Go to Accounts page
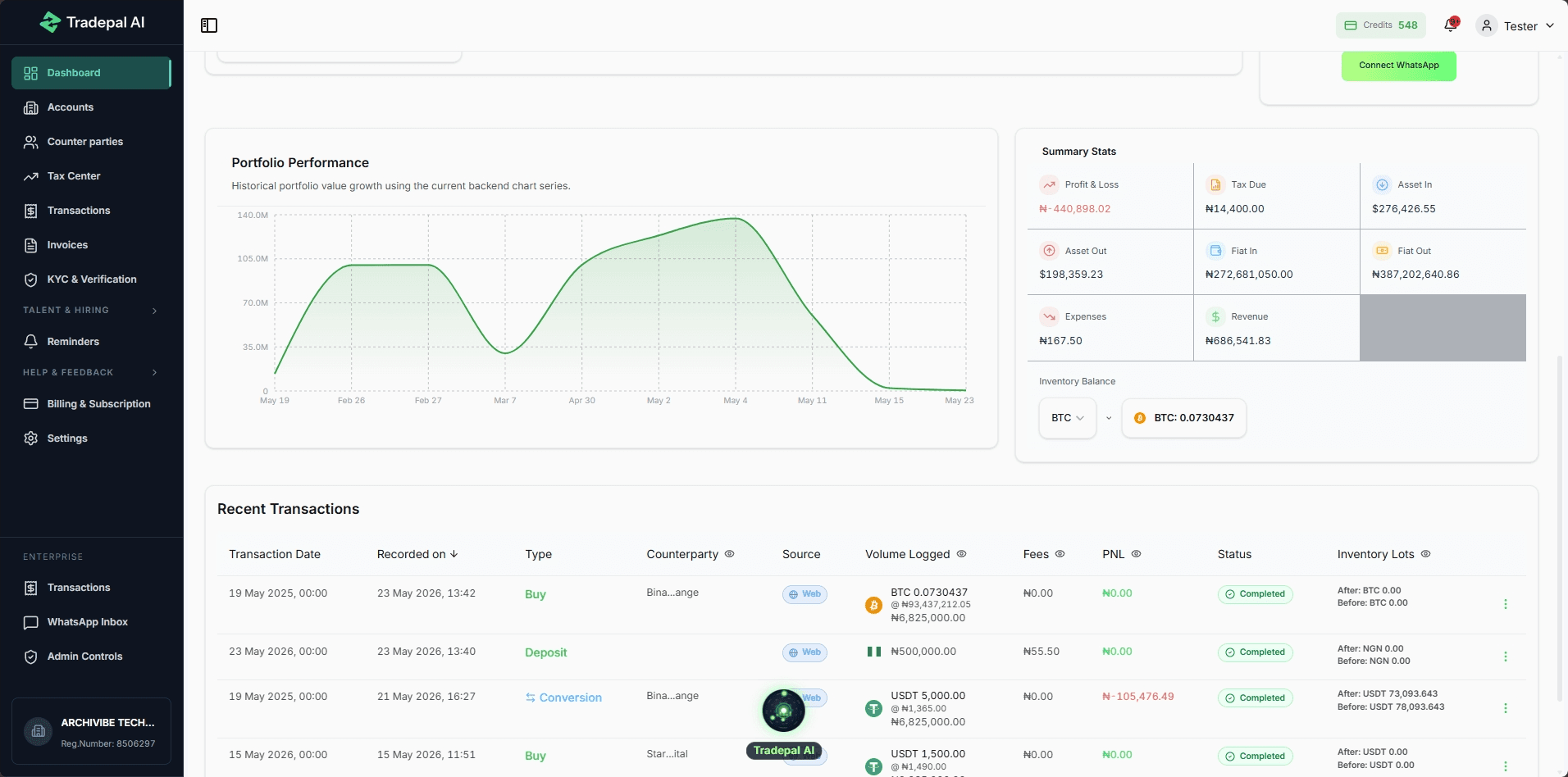Screen dimensions: 1568x777 (x=91, y=107)
